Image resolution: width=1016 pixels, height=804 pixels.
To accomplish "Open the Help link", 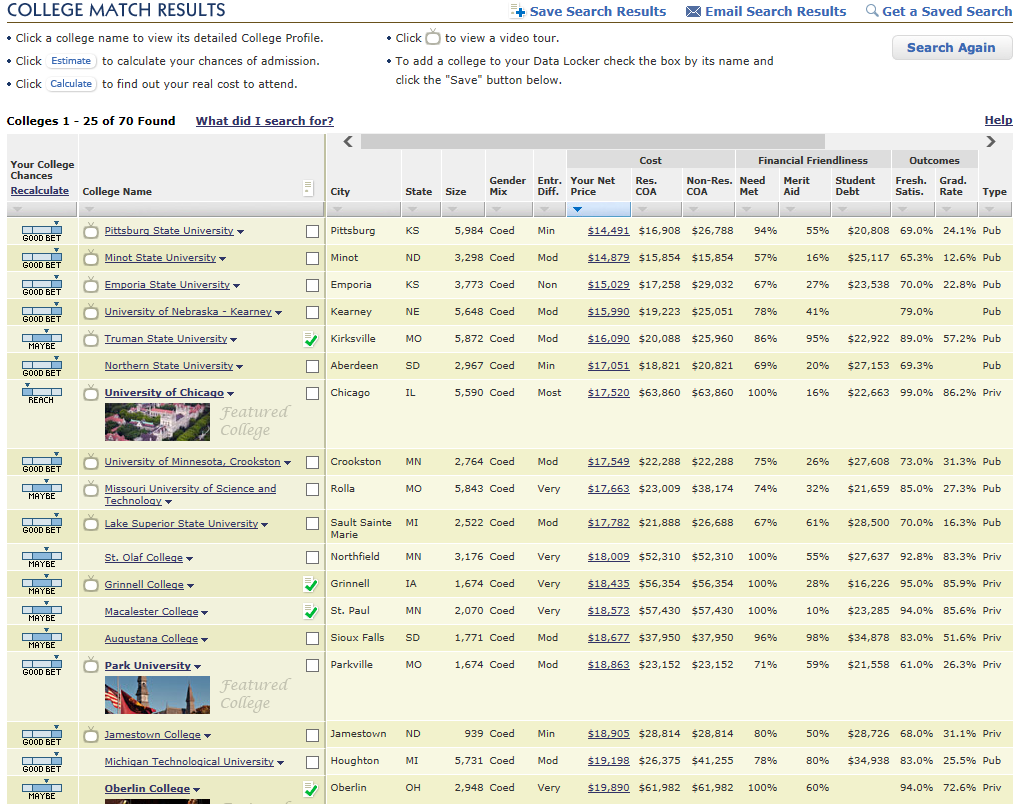I will click(x=998, y=121).
